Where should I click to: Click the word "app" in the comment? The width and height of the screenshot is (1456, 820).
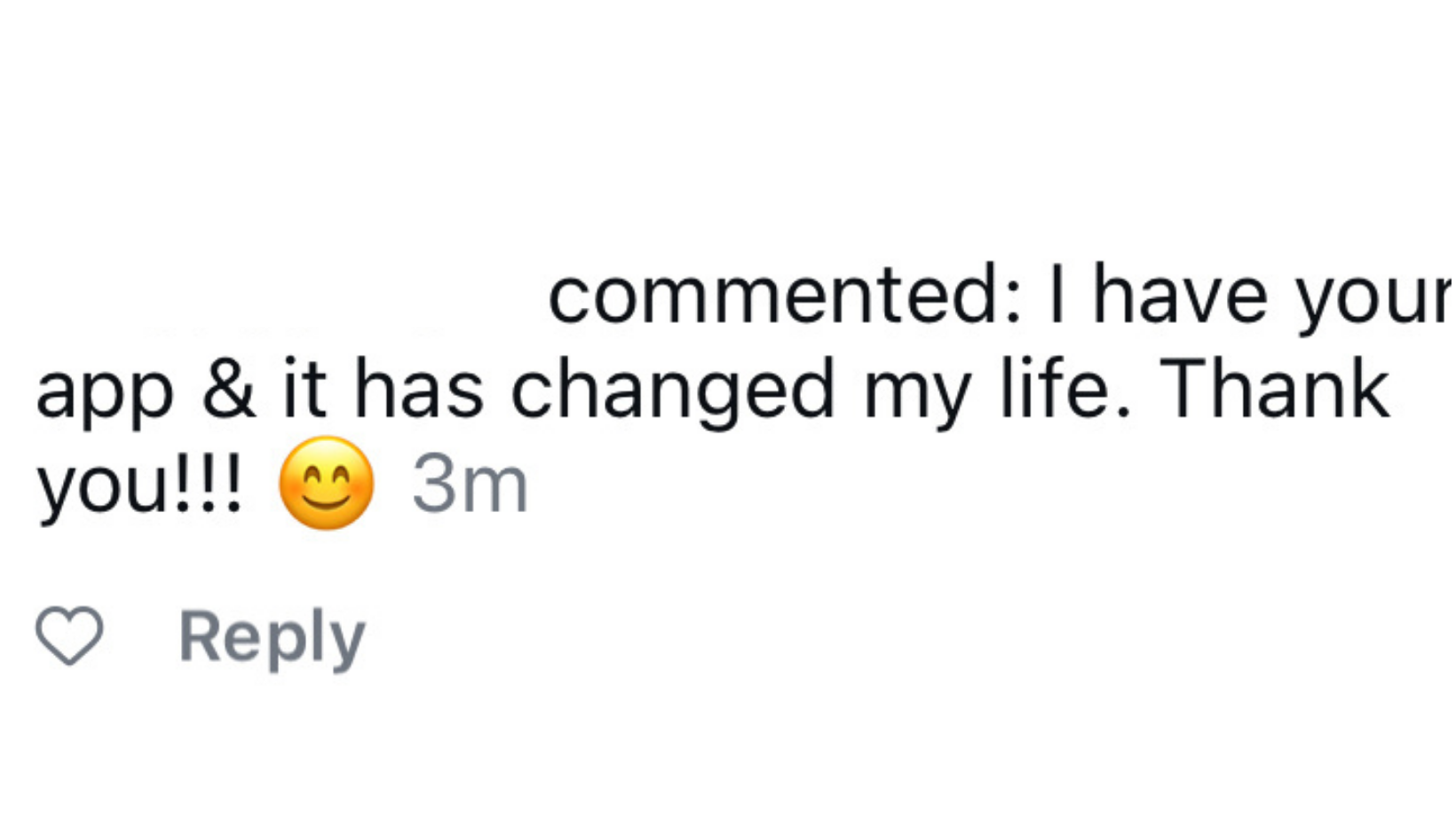point(105,392)
